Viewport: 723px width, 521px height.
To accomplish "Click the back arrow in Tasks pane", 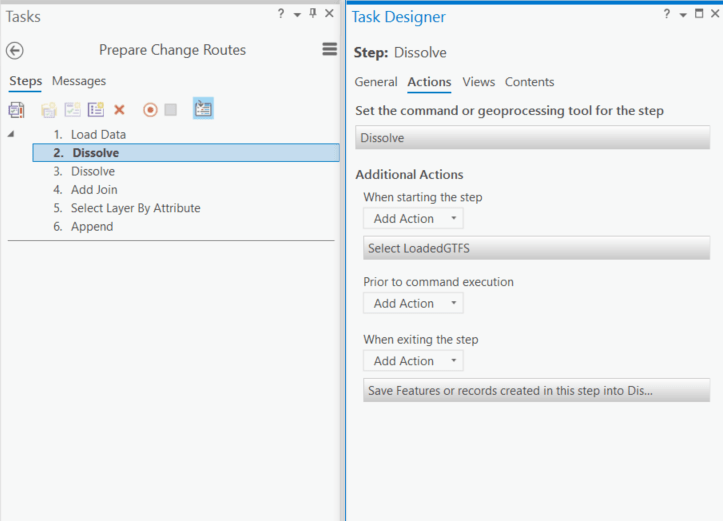I will pos(15,51).
